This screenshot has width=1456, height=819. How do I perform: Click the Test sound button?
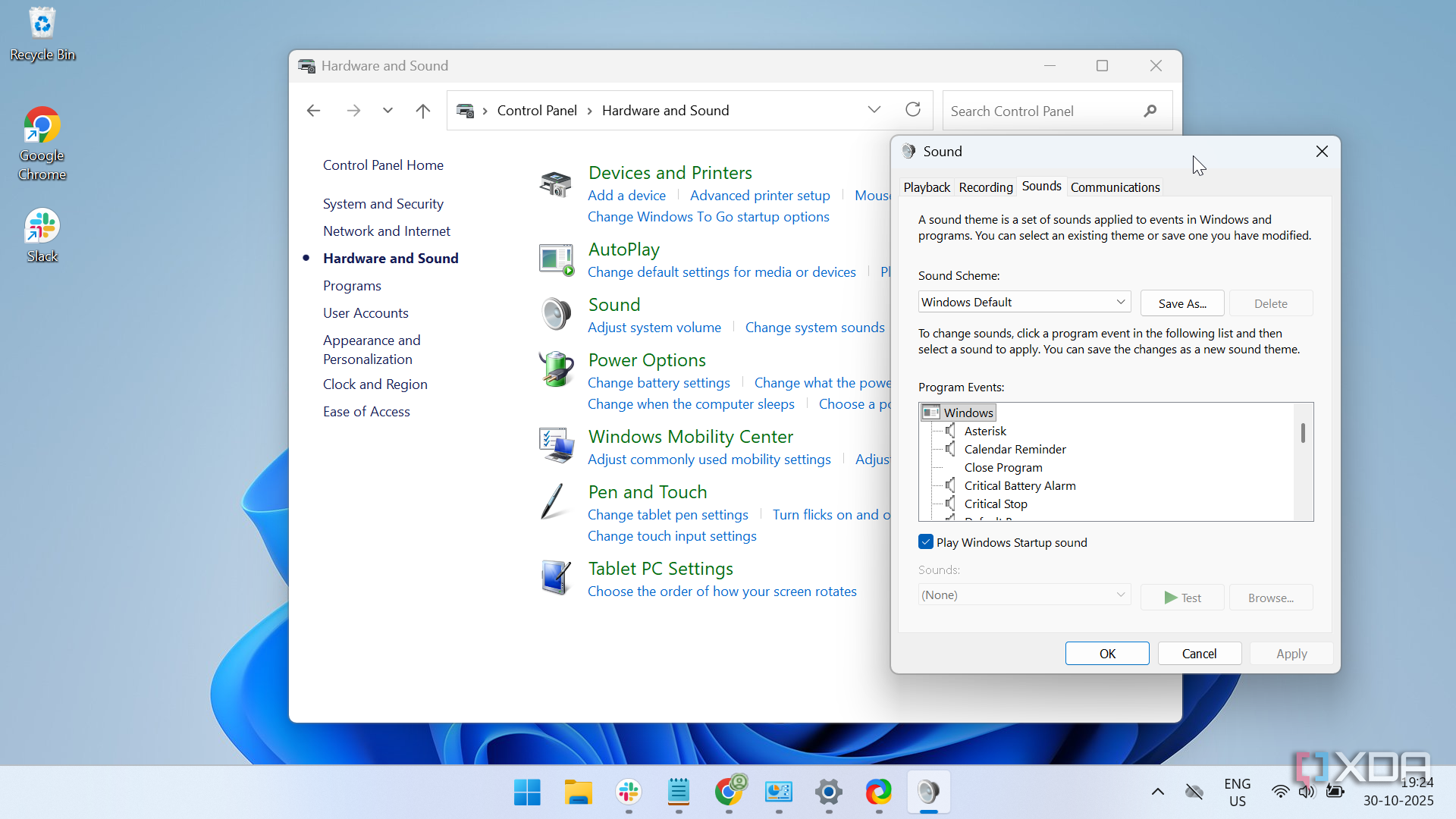click(x=1182, y=598)
